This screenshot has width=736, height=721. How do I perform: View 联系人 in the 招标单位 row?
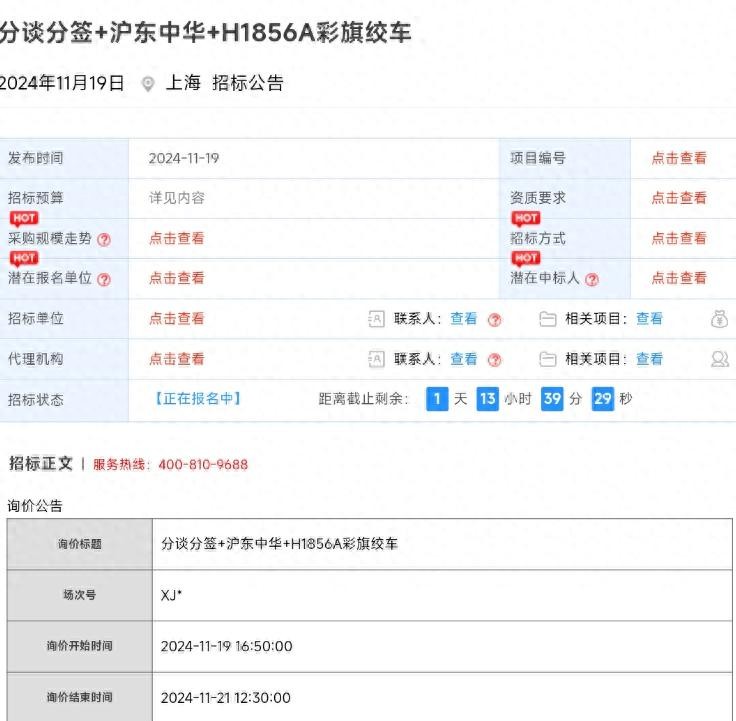[463, 319]
